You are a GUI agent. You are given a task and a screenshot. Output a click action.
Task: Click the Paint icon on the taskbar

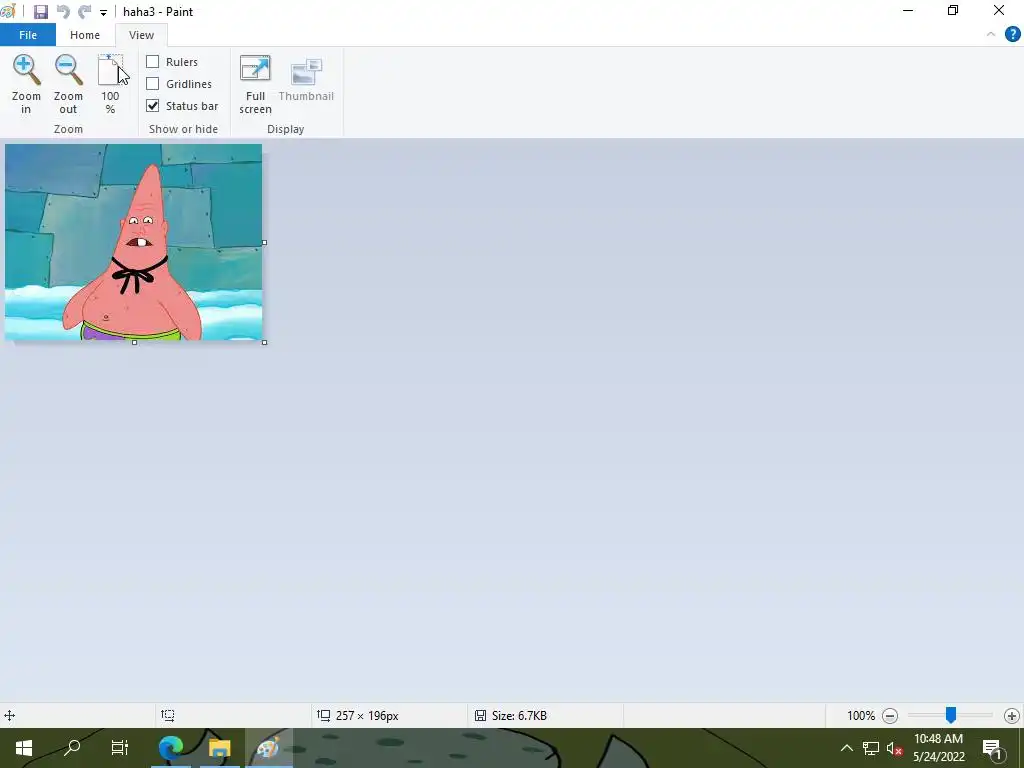coord(268,748)
